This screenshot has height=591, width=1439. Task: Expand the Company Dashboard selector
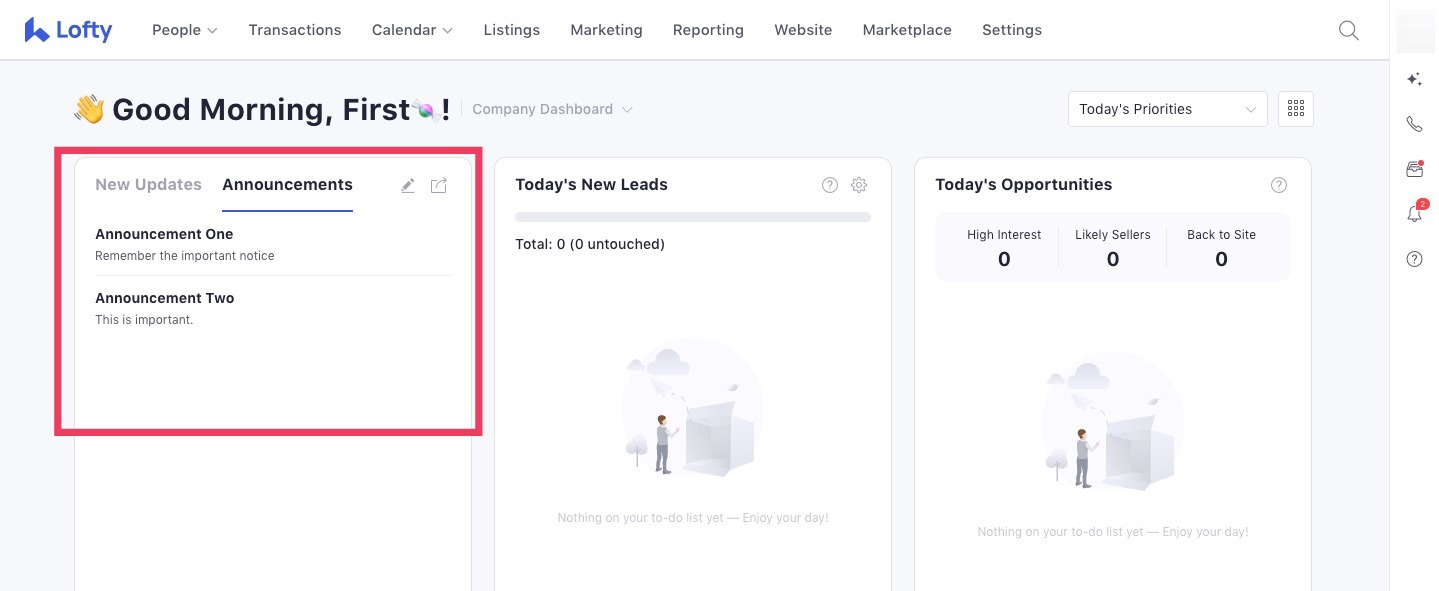552,109
